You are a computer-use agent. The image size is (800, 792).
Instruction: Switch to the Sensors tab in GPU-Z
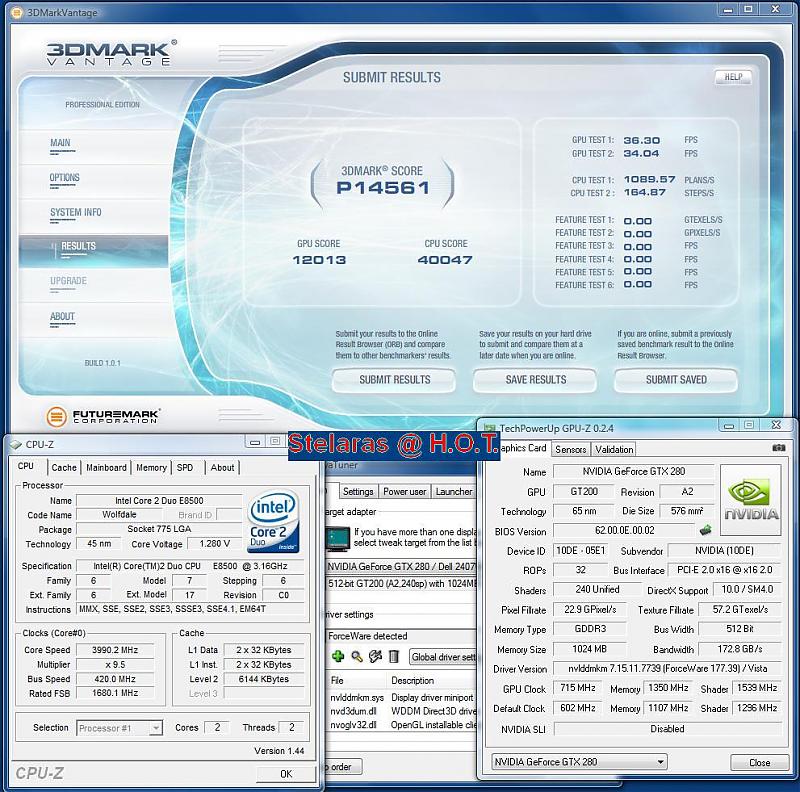point(570,449)
